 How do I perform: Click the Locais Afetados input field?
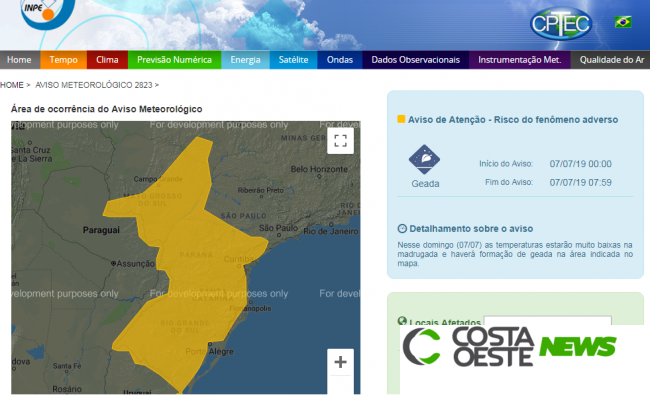point(548,320)
